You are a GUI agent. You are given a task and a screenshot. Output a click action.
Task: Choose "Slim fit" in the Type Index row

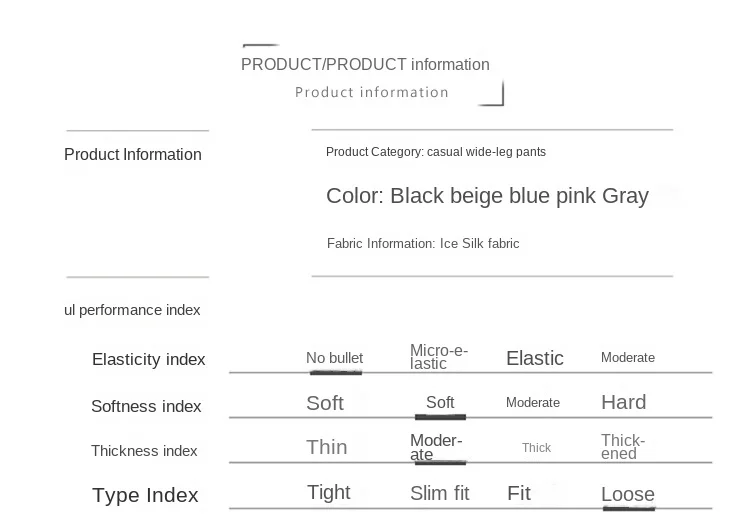click(440, 493)
